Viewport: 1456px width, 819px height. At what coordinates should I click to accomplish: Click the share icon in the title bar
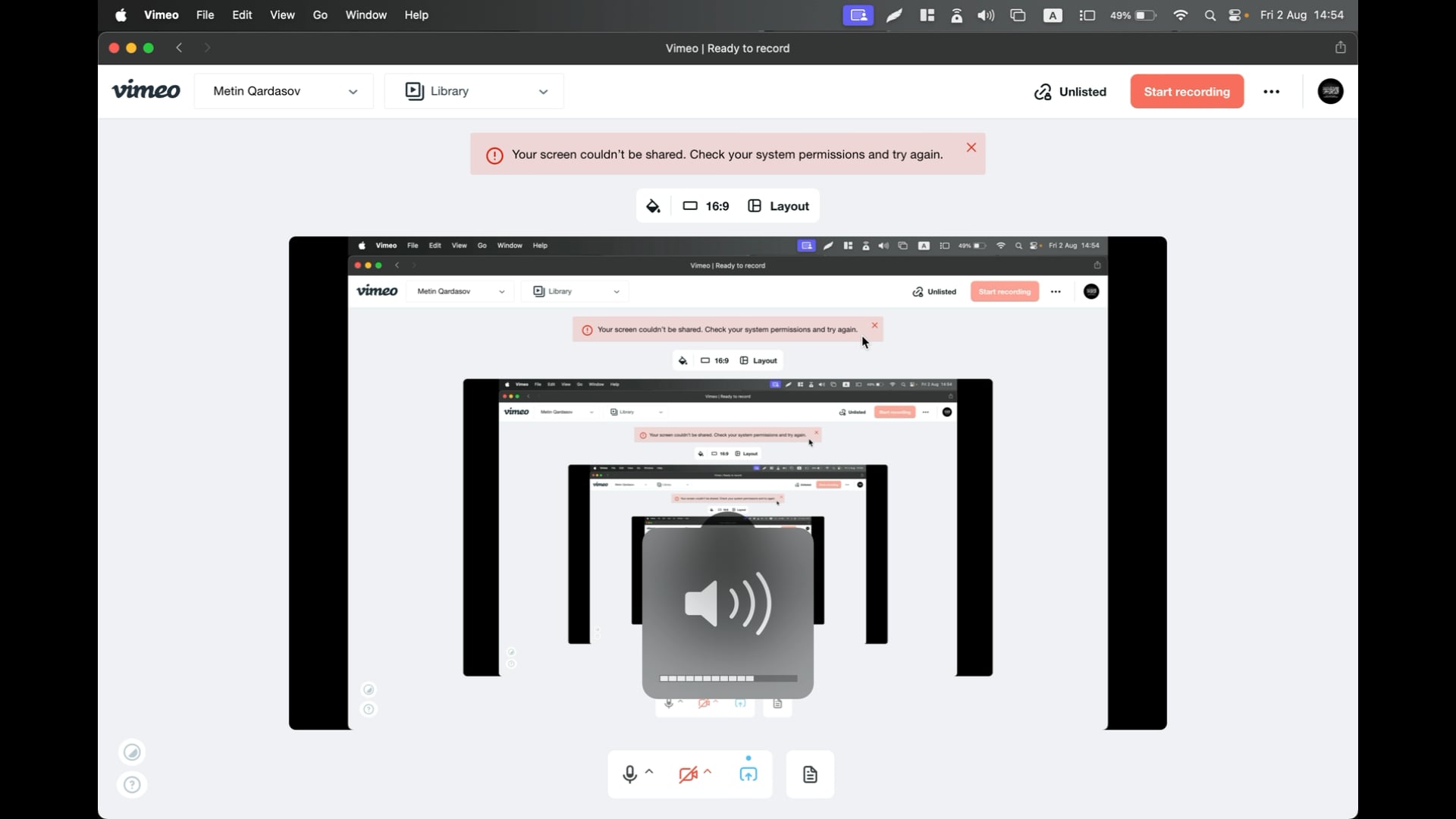click(x=1340, y=48)
